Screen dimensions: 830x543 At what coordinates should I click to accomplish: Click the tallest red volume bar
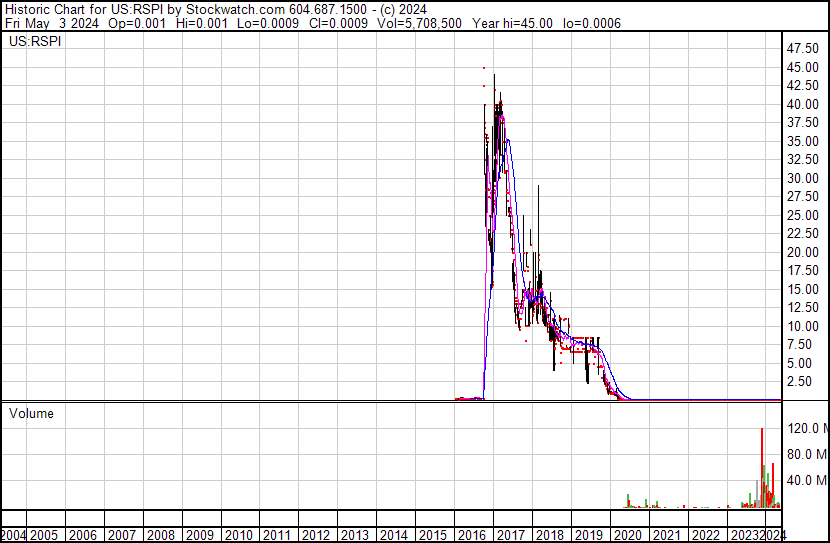[762, 468]
